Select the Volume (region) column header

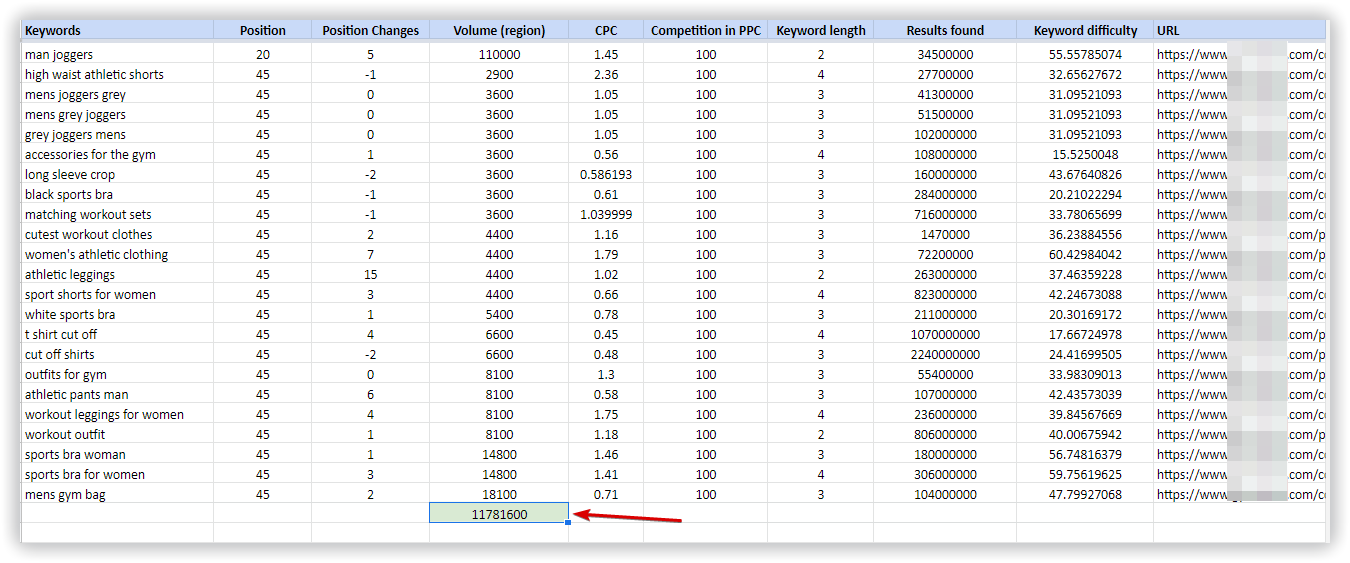[x=499, y=31]
